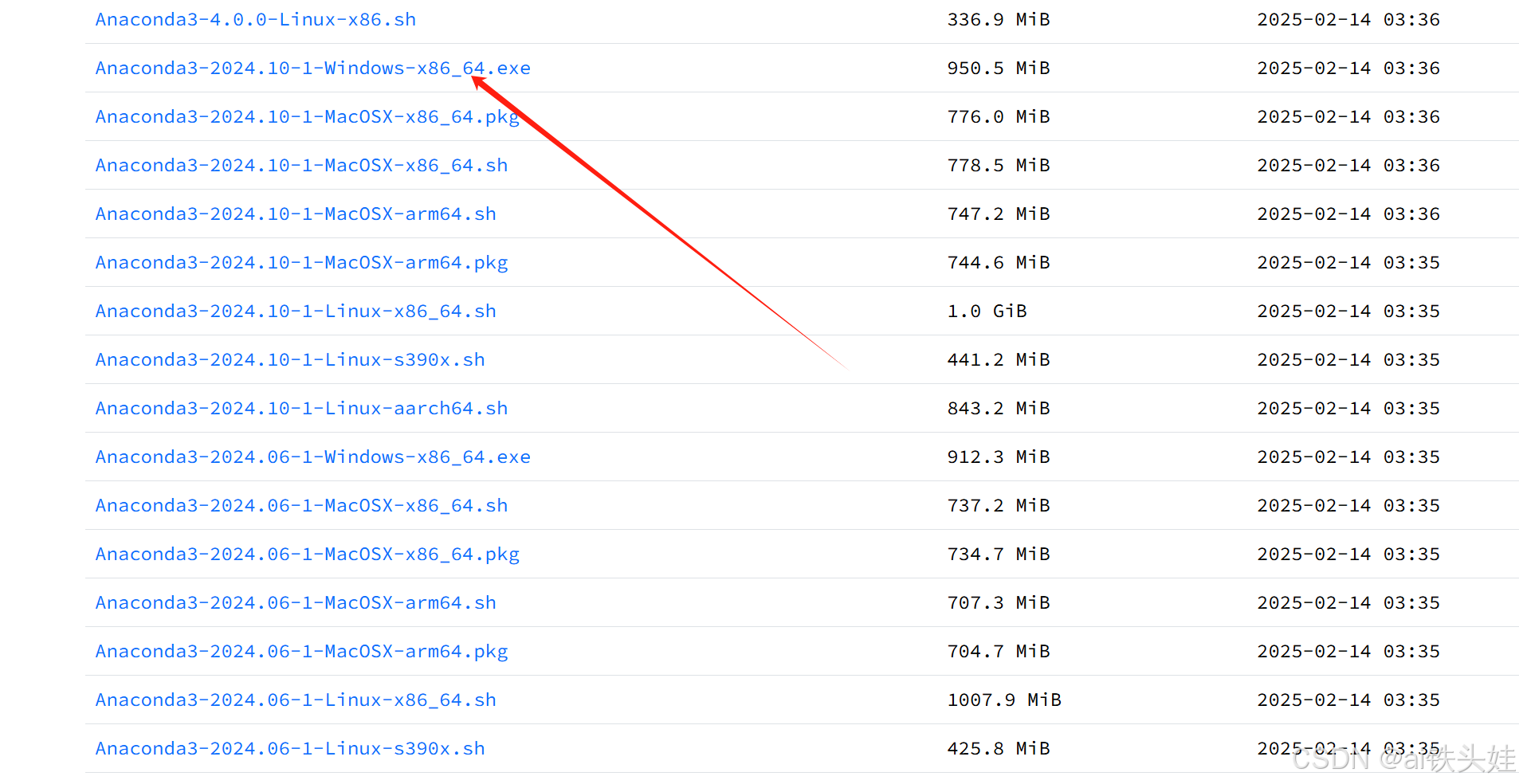1519x784 pixels.
Task: Select the 1007.9 MiB size value
Action: (x=1004, y=700)
